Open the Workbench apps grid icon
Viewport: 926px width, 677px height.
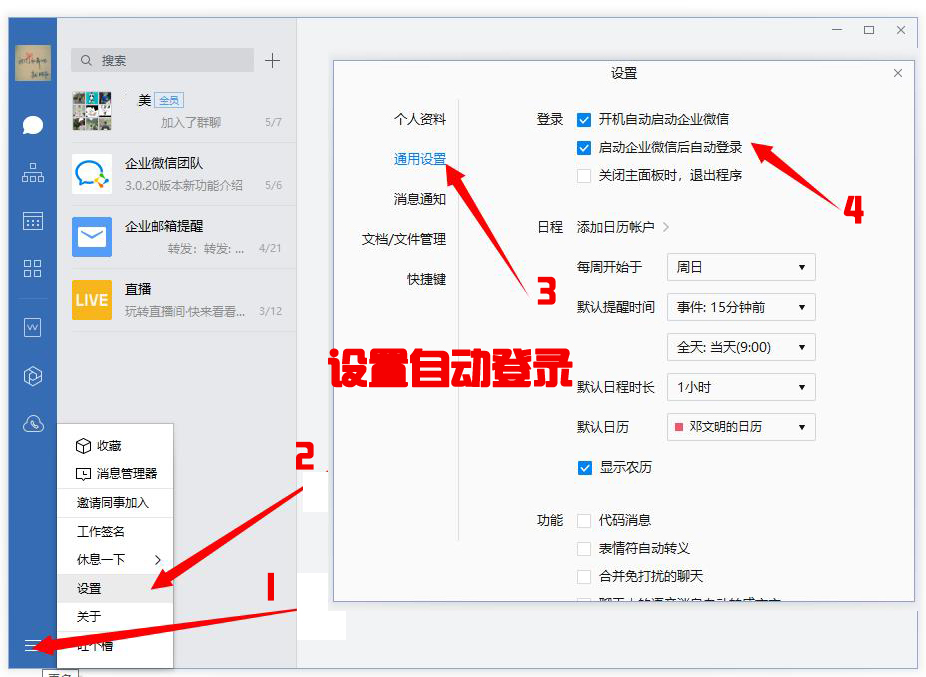click(x=32, y=268)
